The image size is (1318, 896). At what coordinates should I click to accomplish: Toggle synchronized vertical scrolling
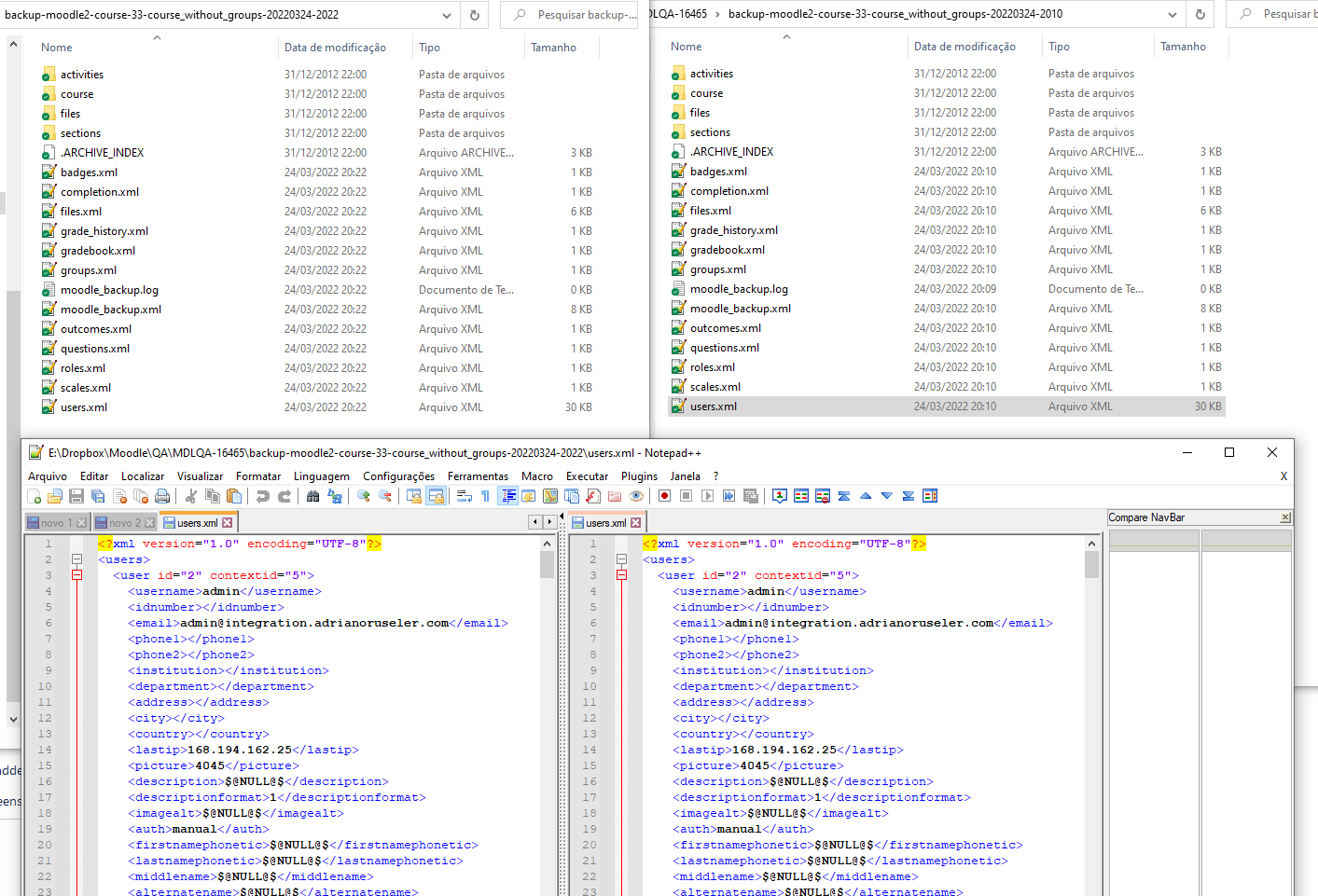coord(414,496)
